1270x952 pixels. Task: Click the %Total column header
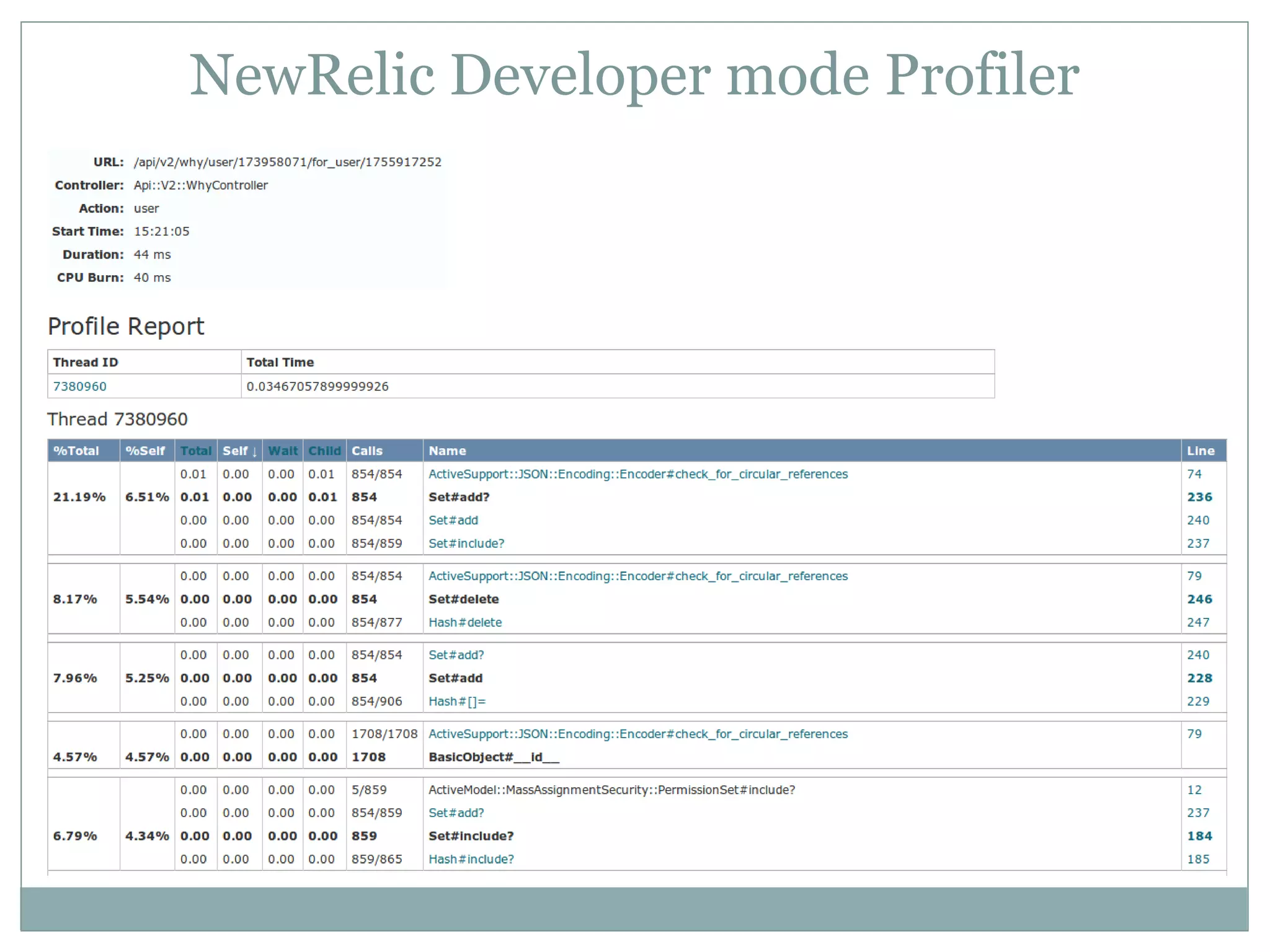coord(76,451)
